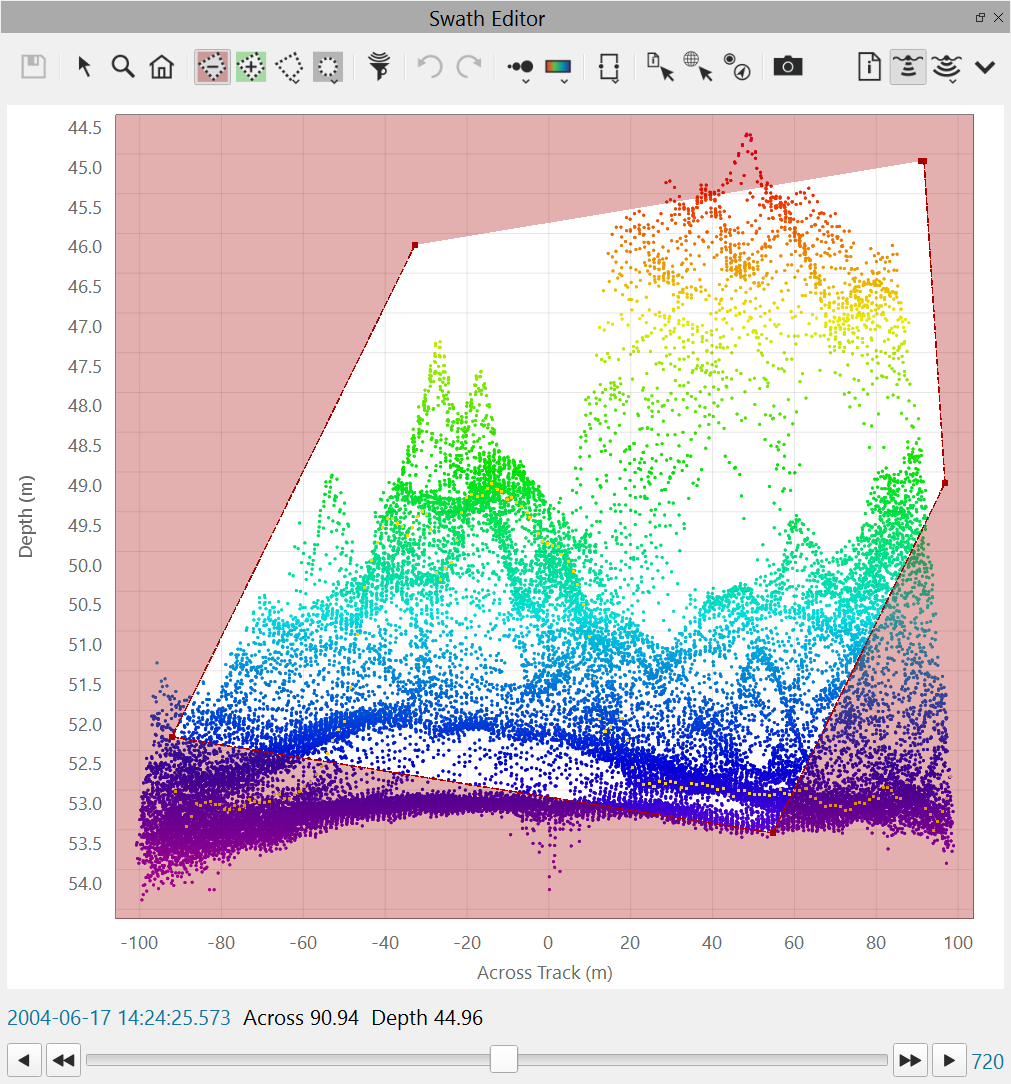Screen dimensions: 1011x1084
Task: Toggle the single swath view button
Action: (x=907, y=67)
